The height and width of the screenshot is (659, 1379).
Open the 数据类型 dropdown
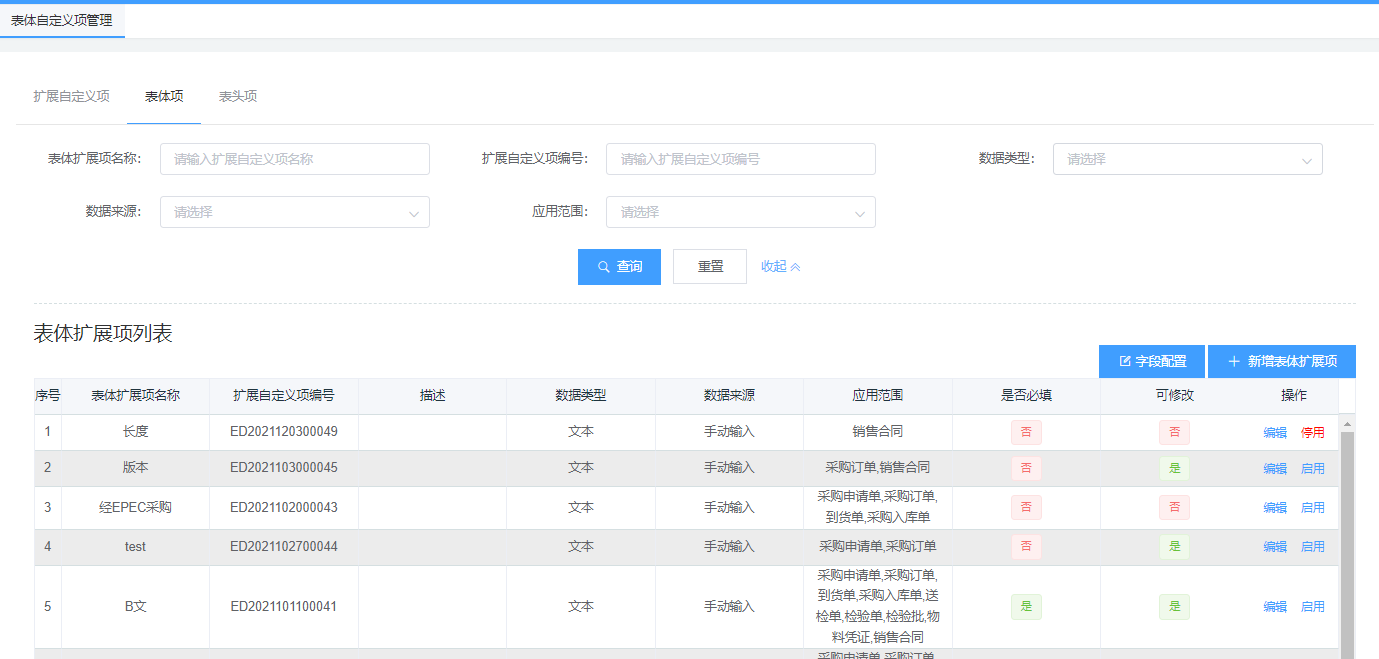tap(1187, 159)
